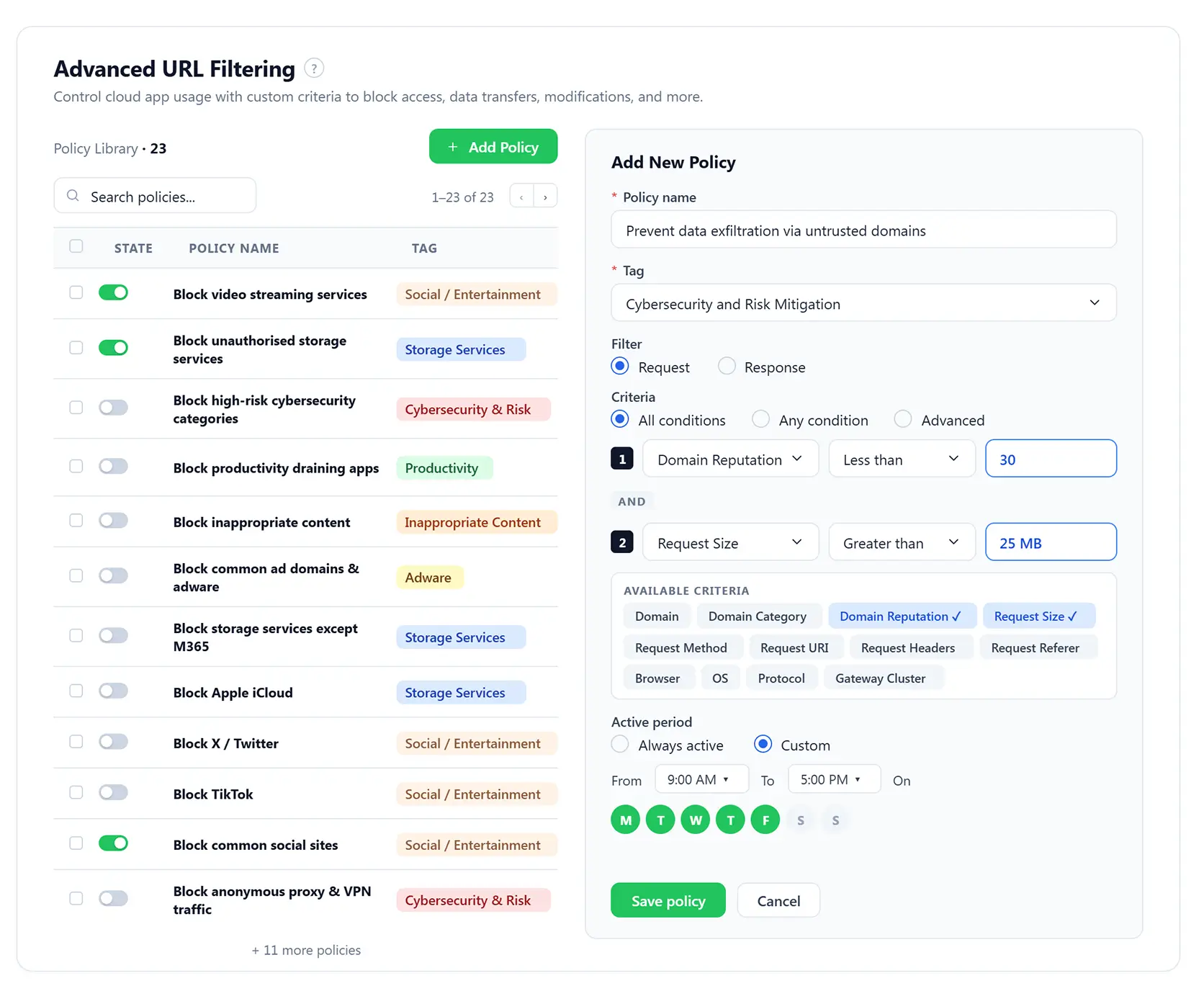Click the criterion number 1 badge
The width and height of the screenshot is (1204, 996).
[x=622, y=459]
